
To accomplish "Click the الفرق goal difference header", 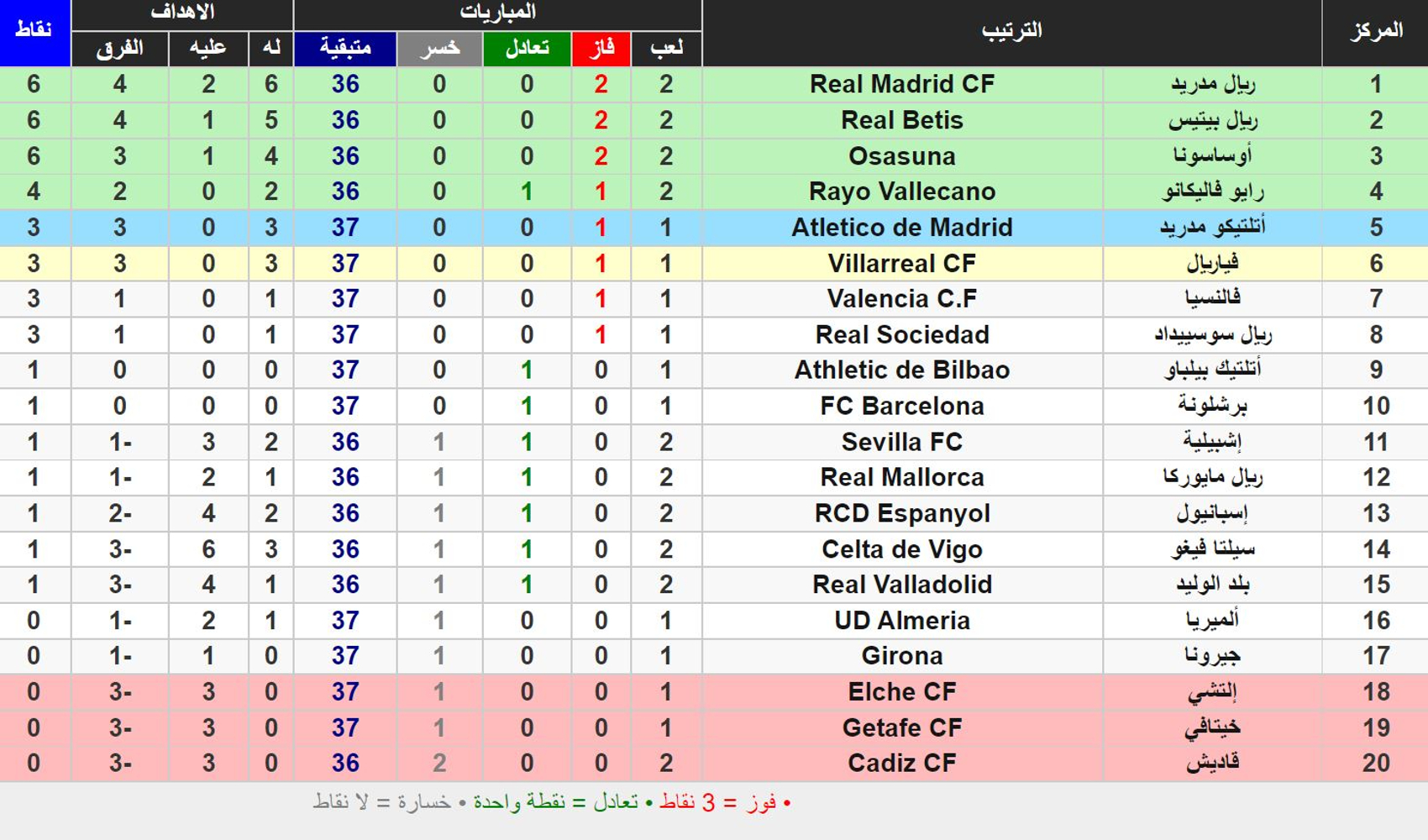I will point(120,49).
